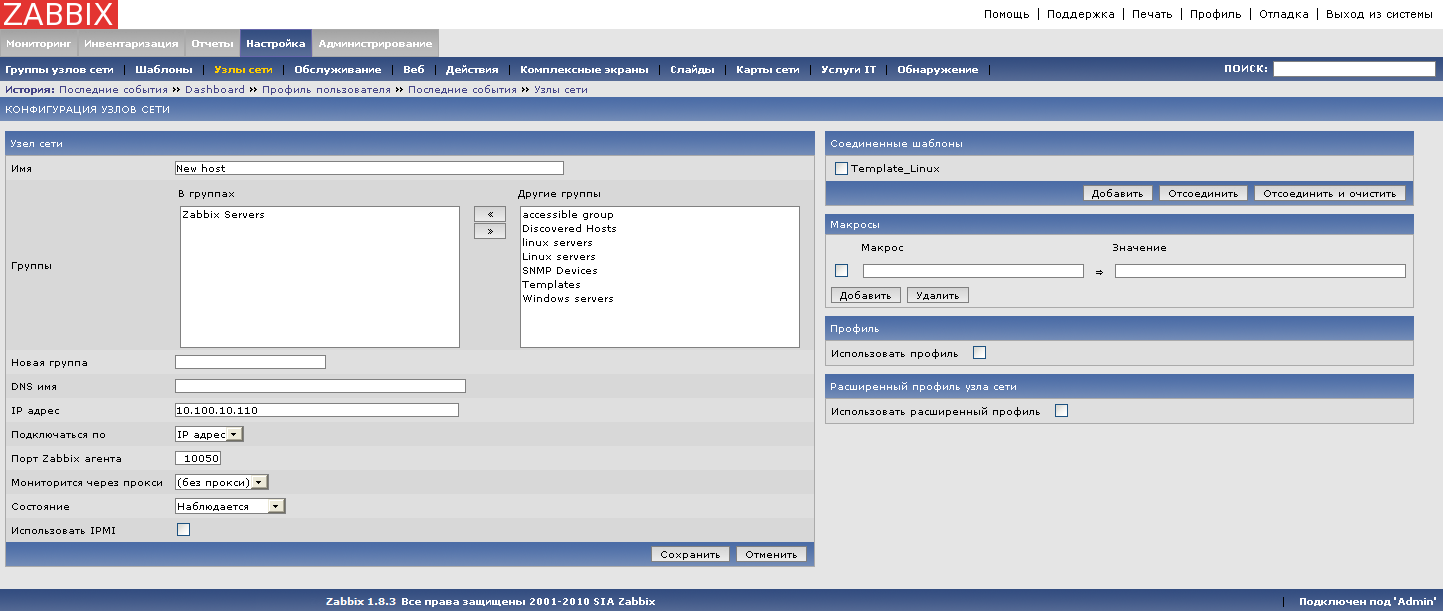Select Templates in other groups
This screenshot has height=611, width=1443.
[x=660, y=285]
